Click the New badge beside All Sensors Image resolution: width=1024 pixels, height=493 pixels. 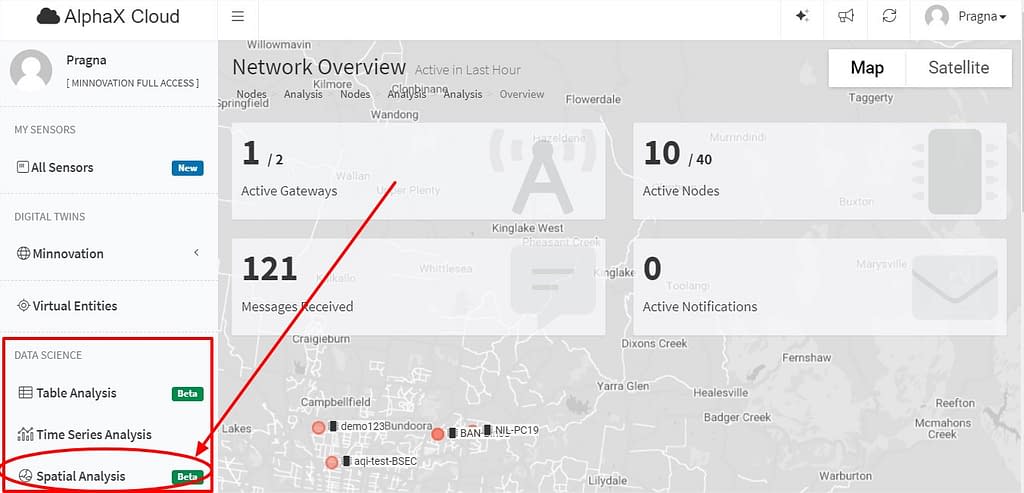click(x=187, y=168)
